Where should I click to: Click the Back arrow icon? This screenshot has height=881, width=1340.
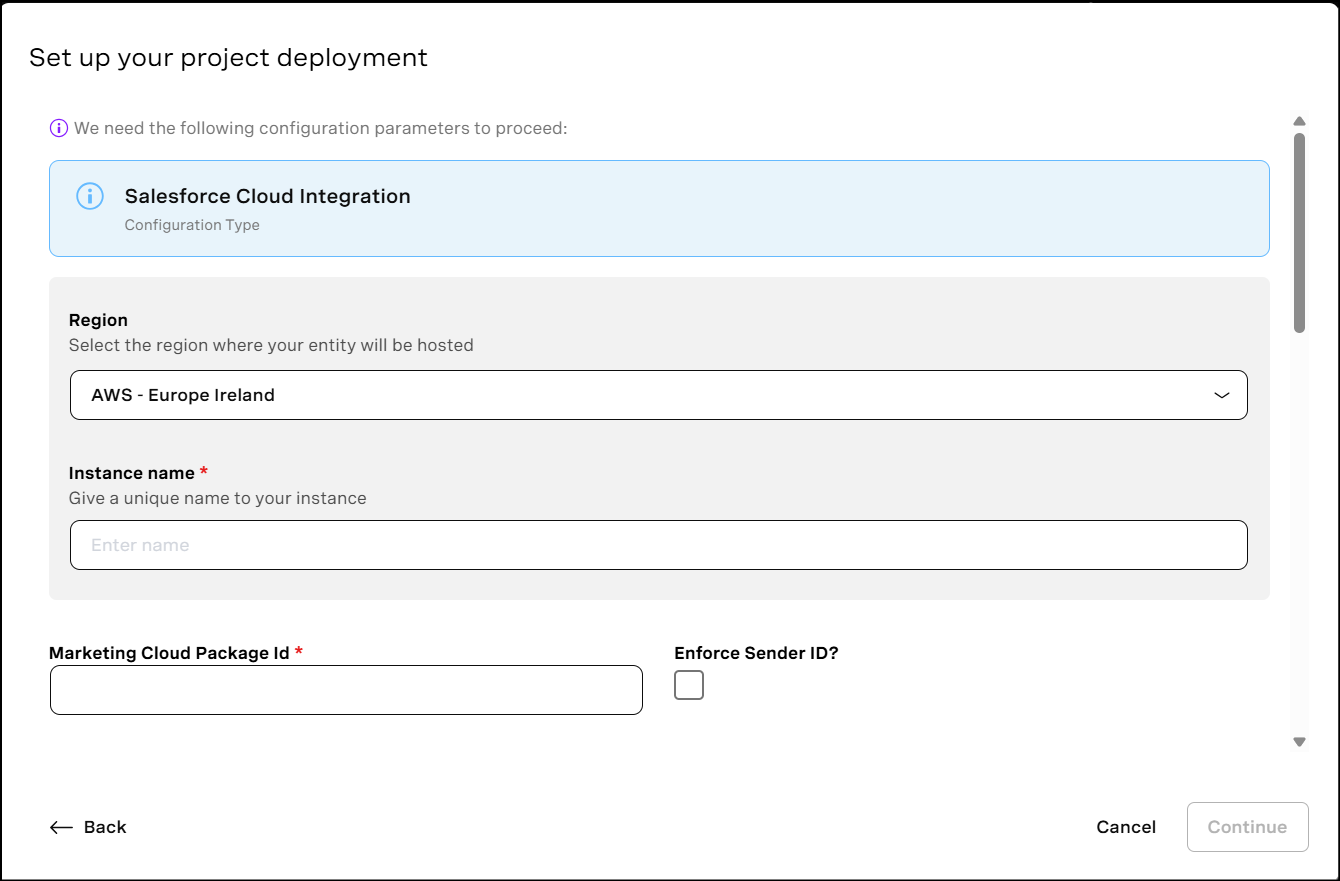coord(61,827)
